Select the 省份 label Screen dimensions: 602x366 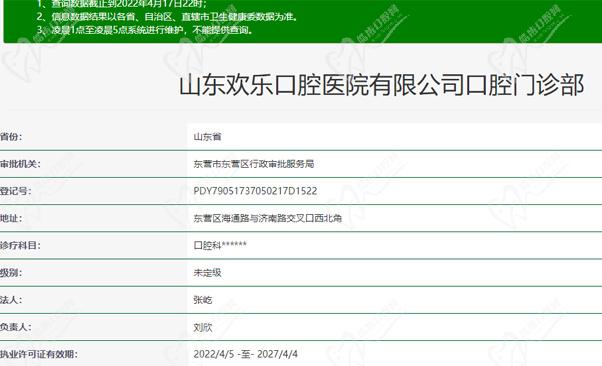(11, 137)
